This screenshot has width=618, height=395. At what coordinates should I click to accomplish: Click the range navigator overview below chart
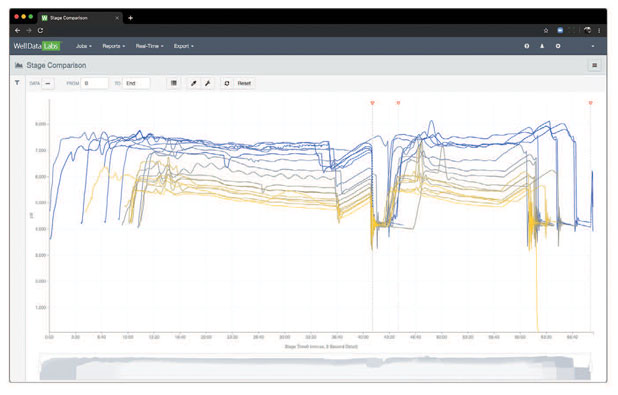point(315,367)
